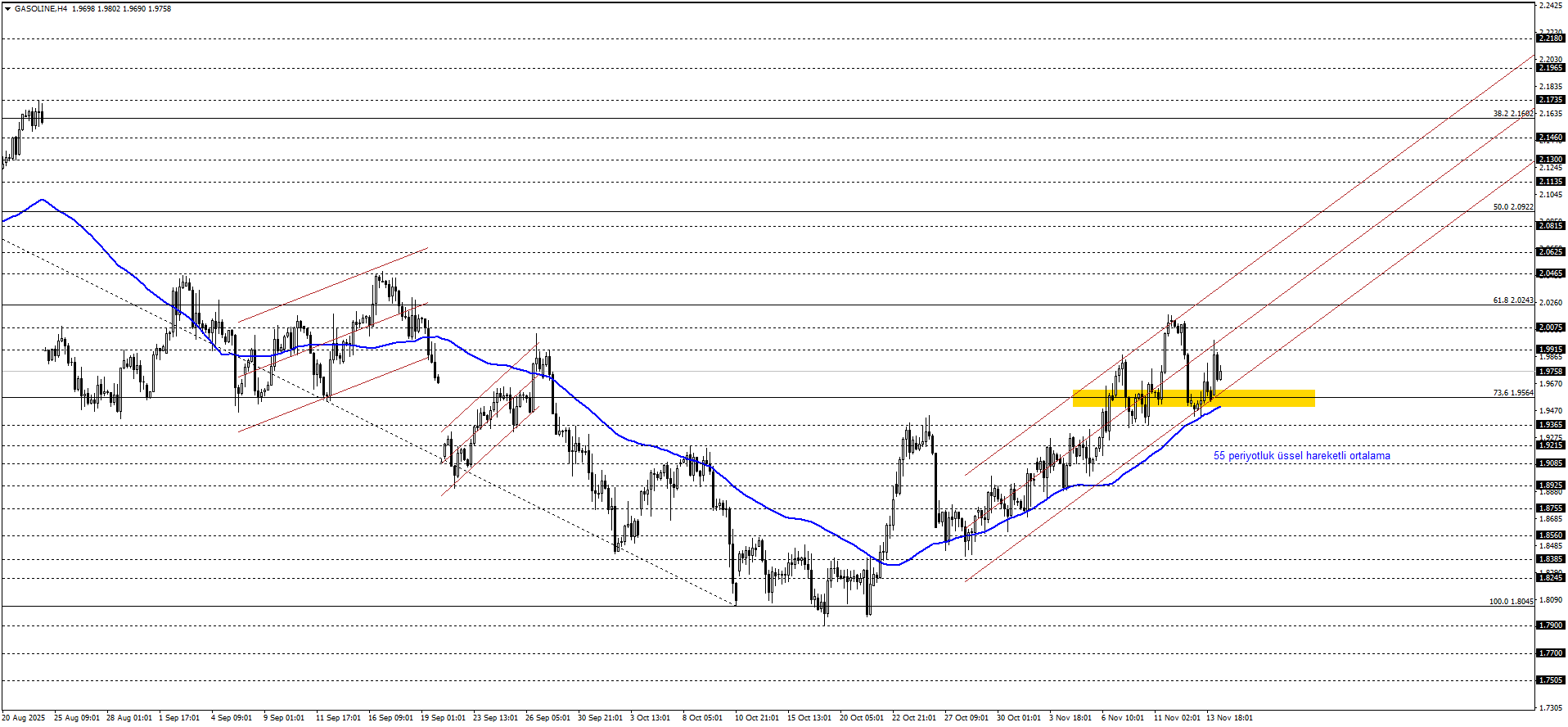The width and height of the screenshot is (1568, 727).
Task: Click the 1.7505 price level tag
Action: 1551,680
